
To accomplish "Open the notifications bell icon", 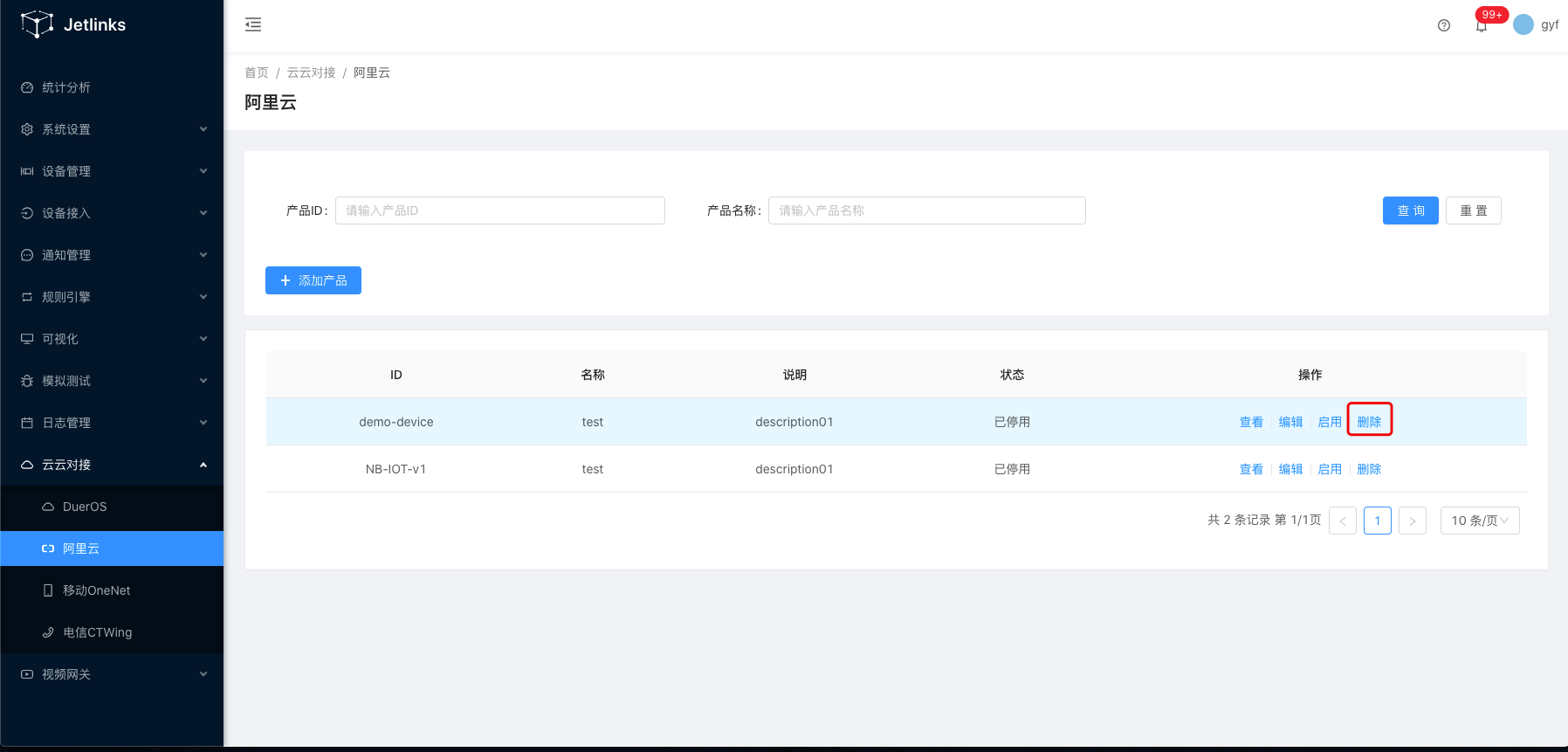I will (x=1482, y=25).
